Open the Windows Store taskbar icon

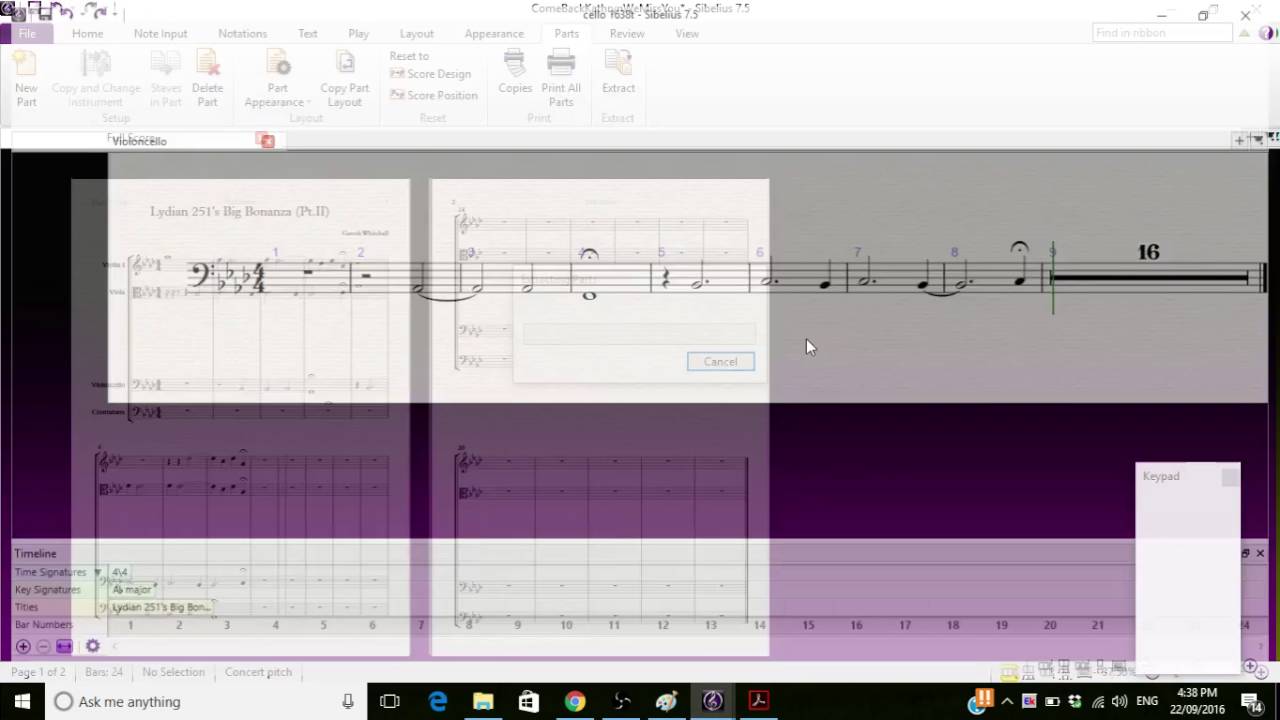click(x=529, y=701)
